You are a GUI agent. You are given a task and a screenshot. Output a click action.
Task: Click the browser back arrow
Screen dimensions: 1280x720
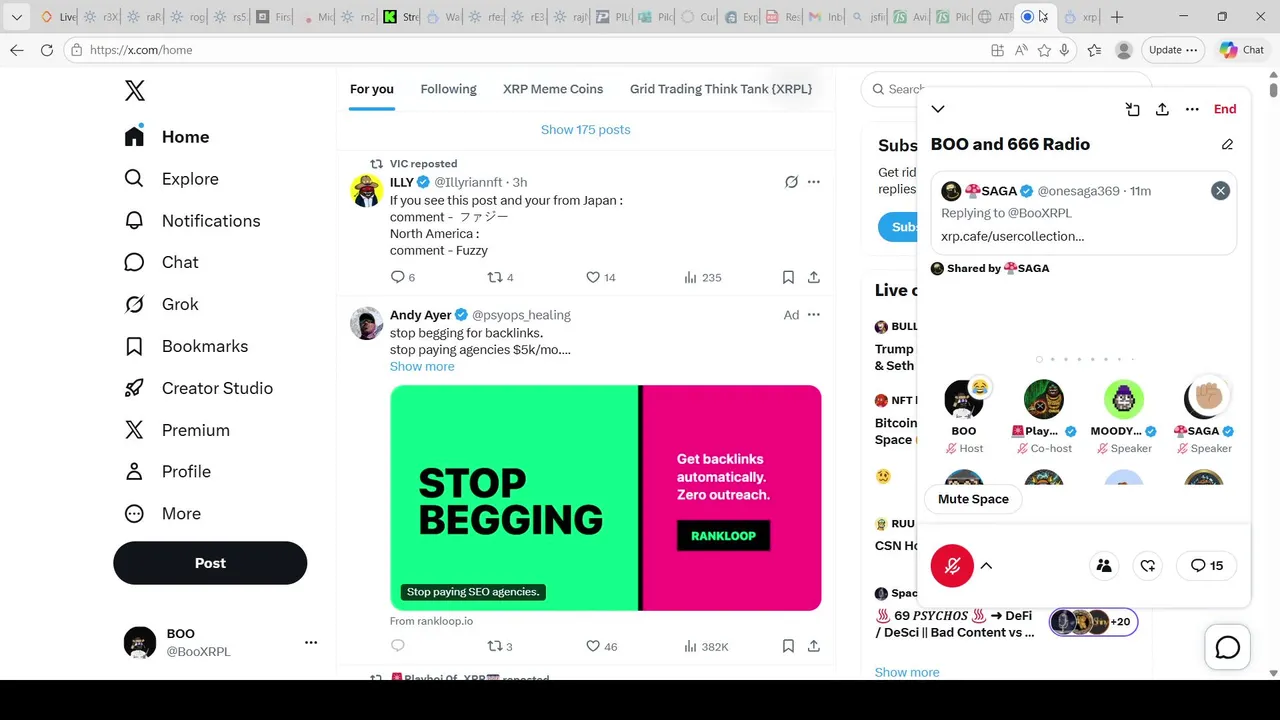(17, 50)
